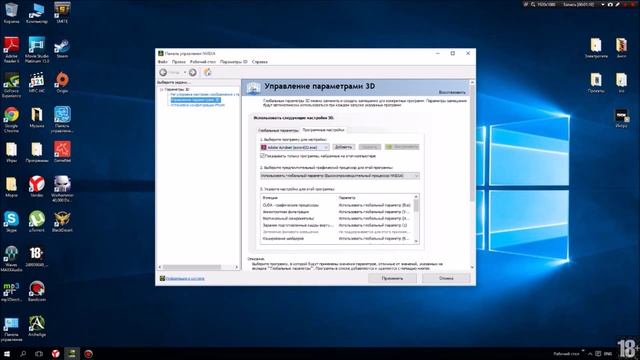Select the Анизотропная фильтрация setting row
The width and height of the screenshot is (640, 360).
tap(337, 212)
